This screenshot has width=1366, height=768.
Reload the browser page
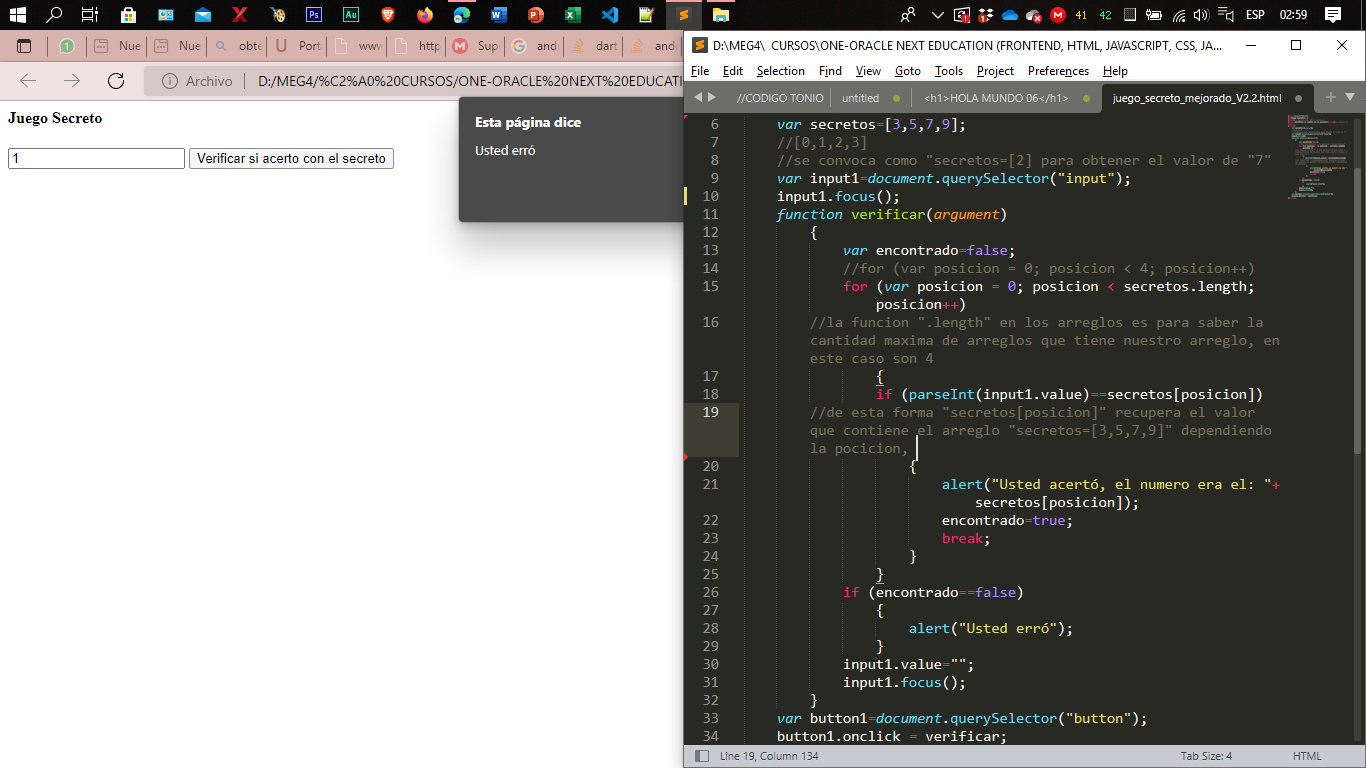tap(116, 81)
